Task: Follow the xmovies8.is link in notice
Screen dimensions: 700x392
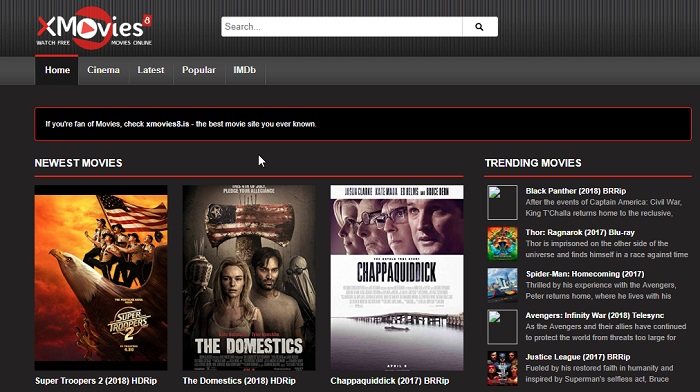Action: click(x=167, y=124)
